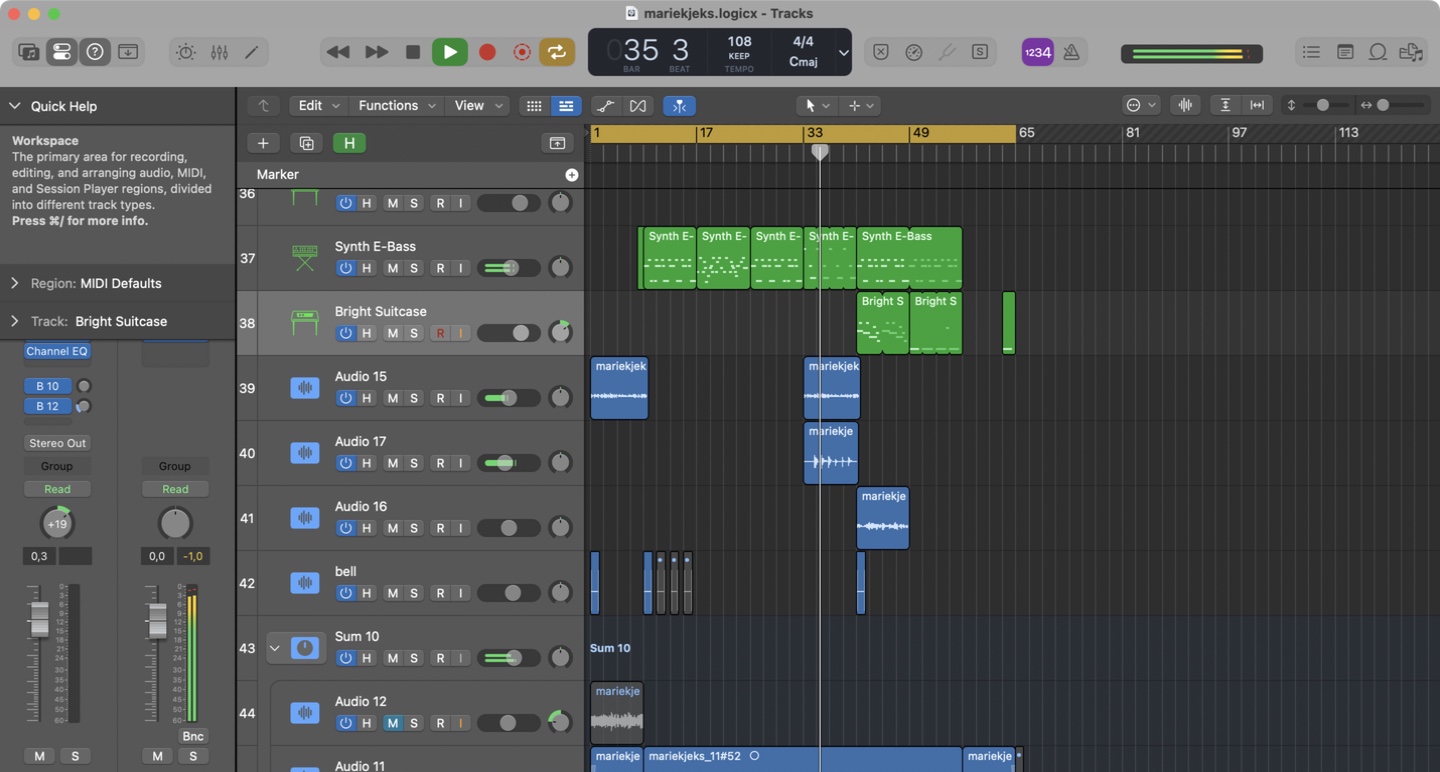The image size is (1440, 772).
Task: Click the Add Track plus button
Action: (x=263, y=143)
